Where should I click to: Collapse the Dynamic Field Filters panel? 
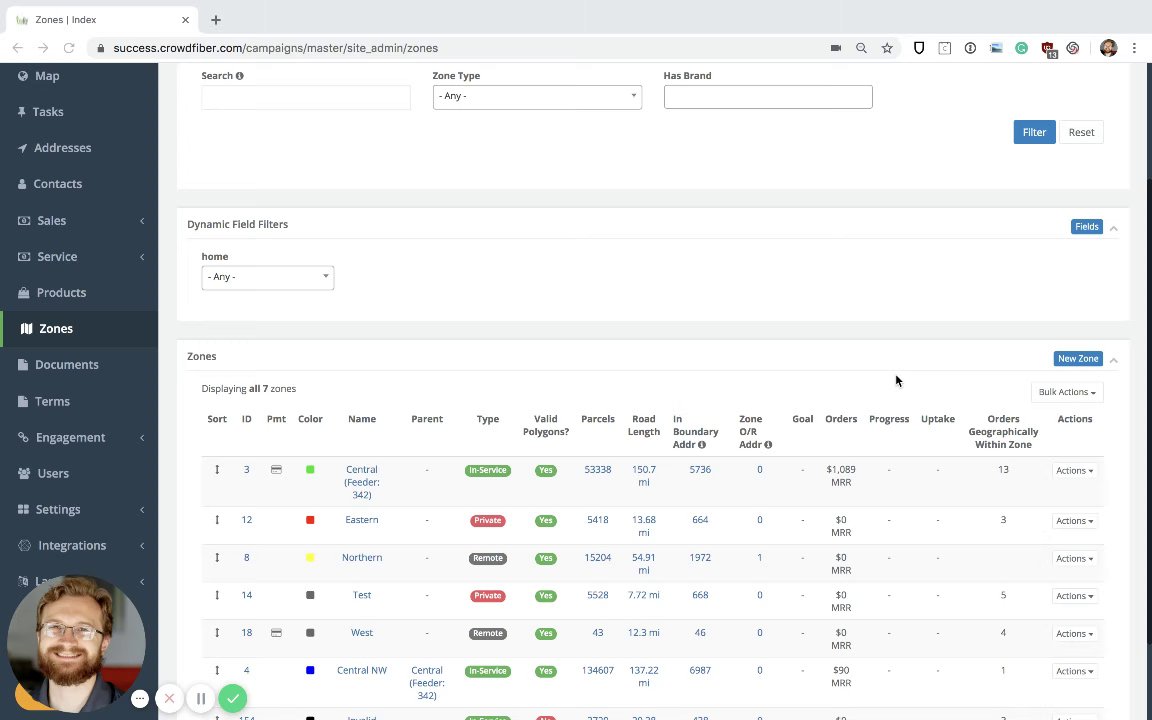[x=1114, y=228]
